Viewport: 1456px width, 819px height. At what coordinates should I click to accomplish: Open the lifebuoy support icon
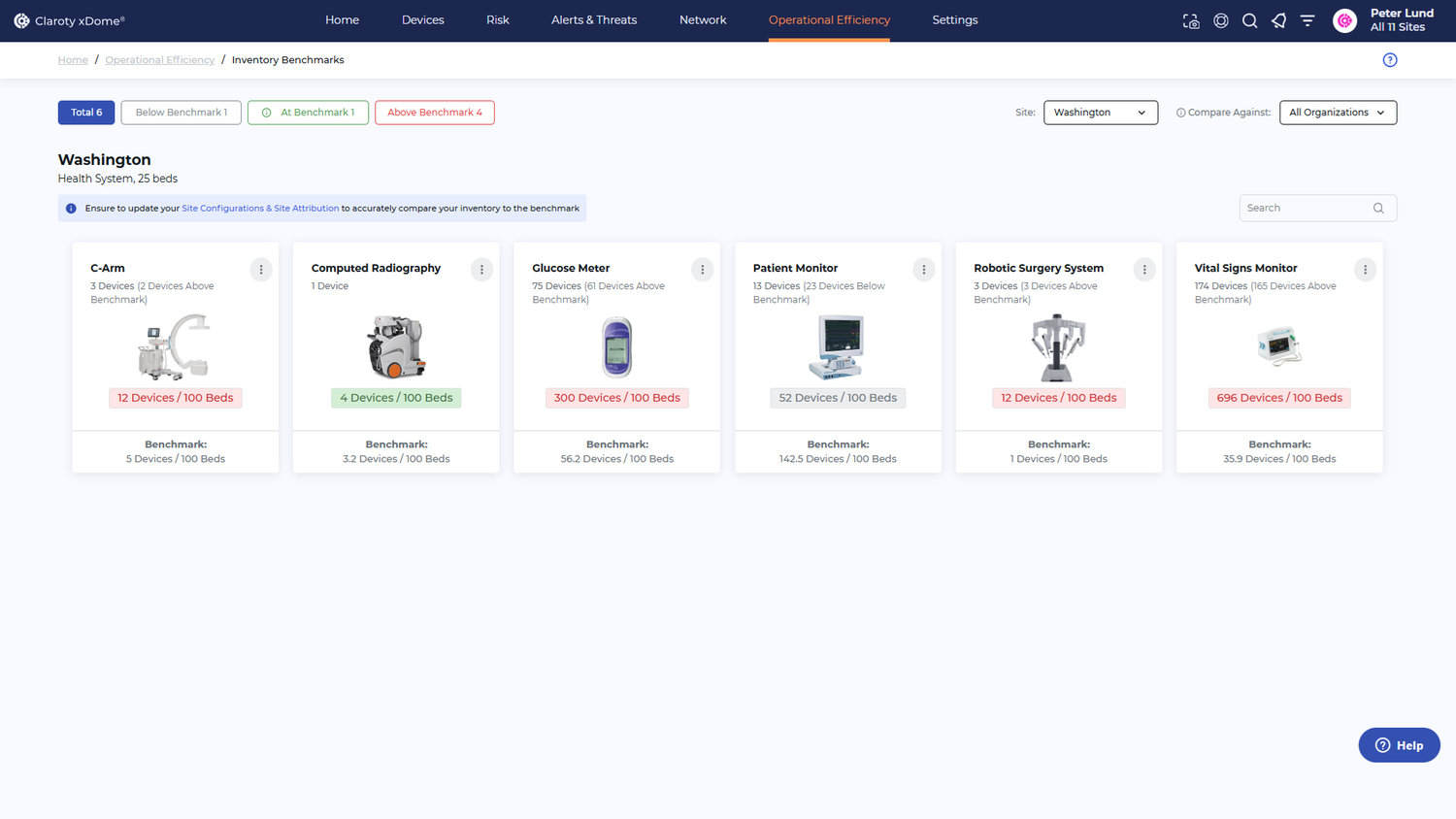click(x=1221, y=20)
